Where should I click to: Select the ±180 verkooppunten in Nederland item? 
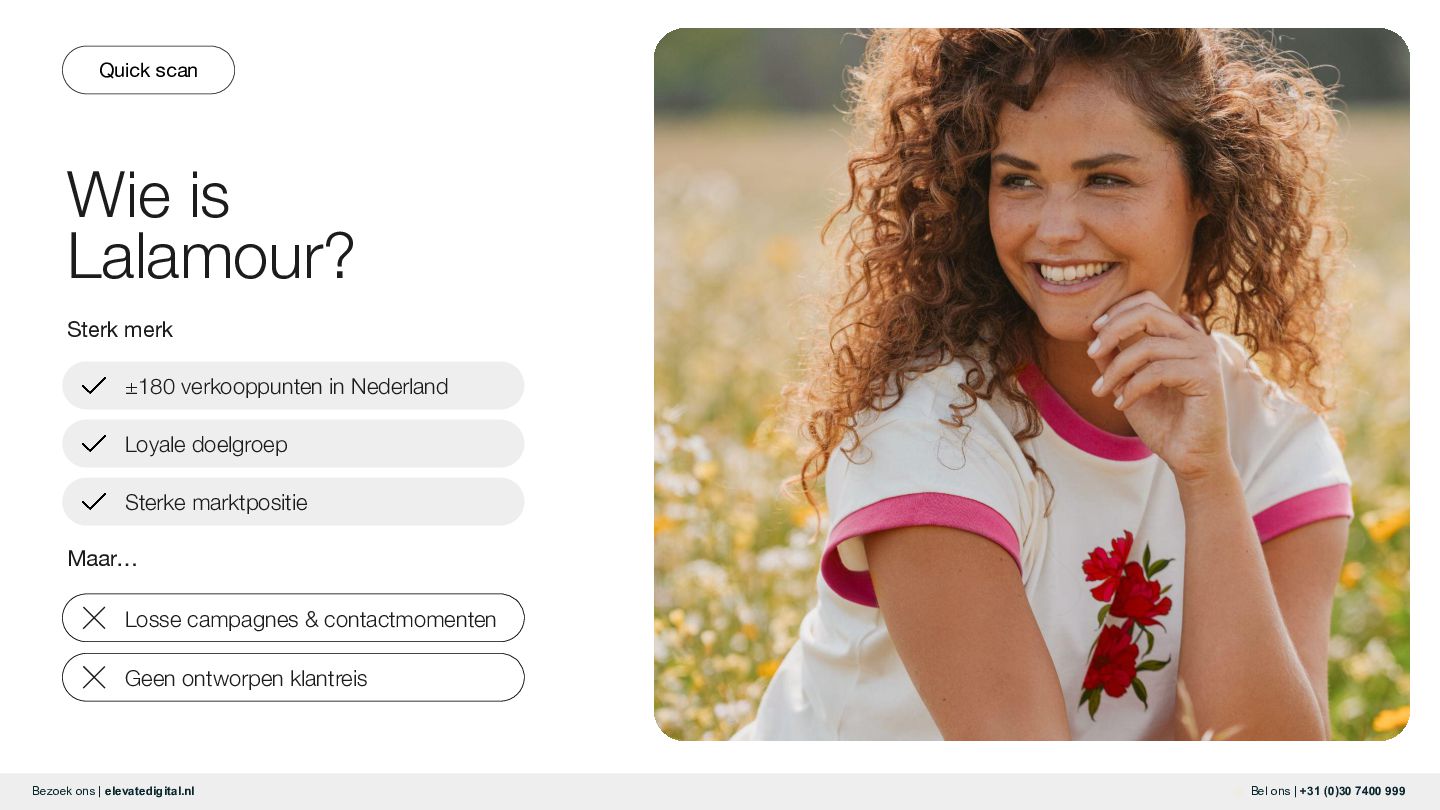click(x=293, y=386)
